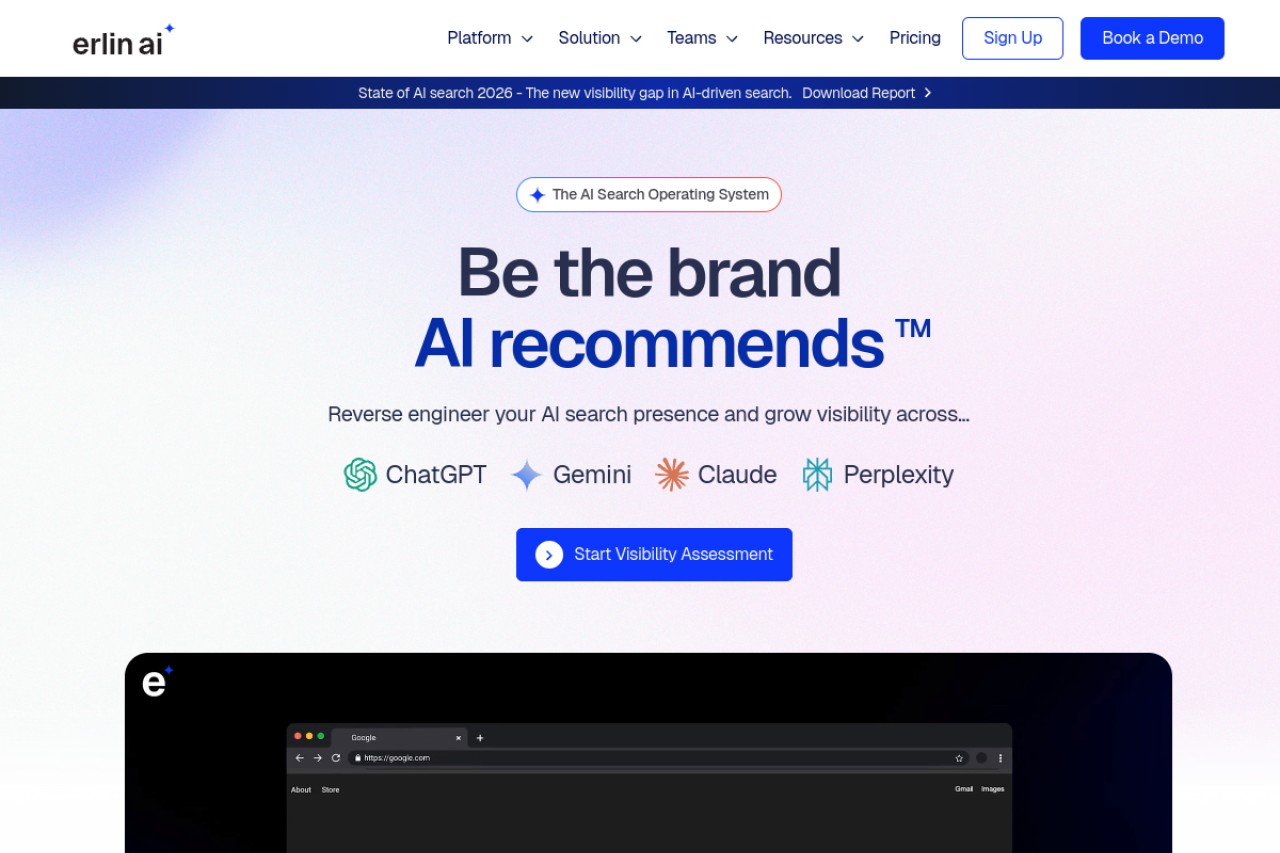This screenshot has height=853, width=1280.
Task: Click the 'AI recommends' headline text
Action: click(649, 344)
